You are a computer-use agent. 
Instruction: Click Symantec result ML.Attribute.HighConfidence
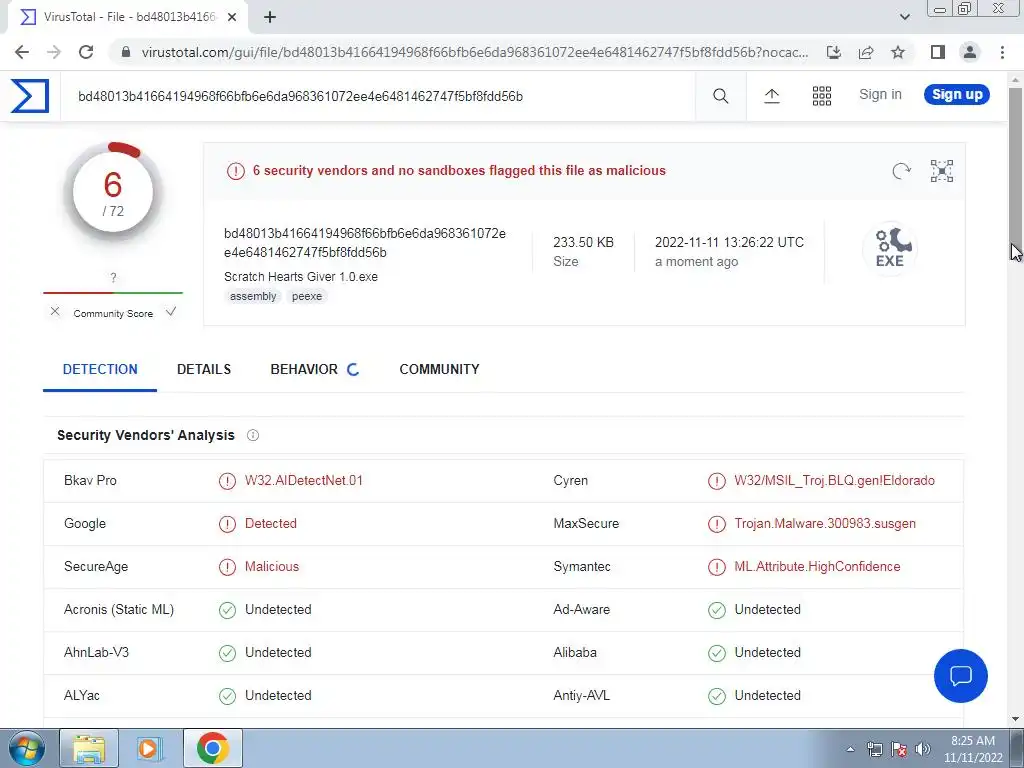point(817,567)
